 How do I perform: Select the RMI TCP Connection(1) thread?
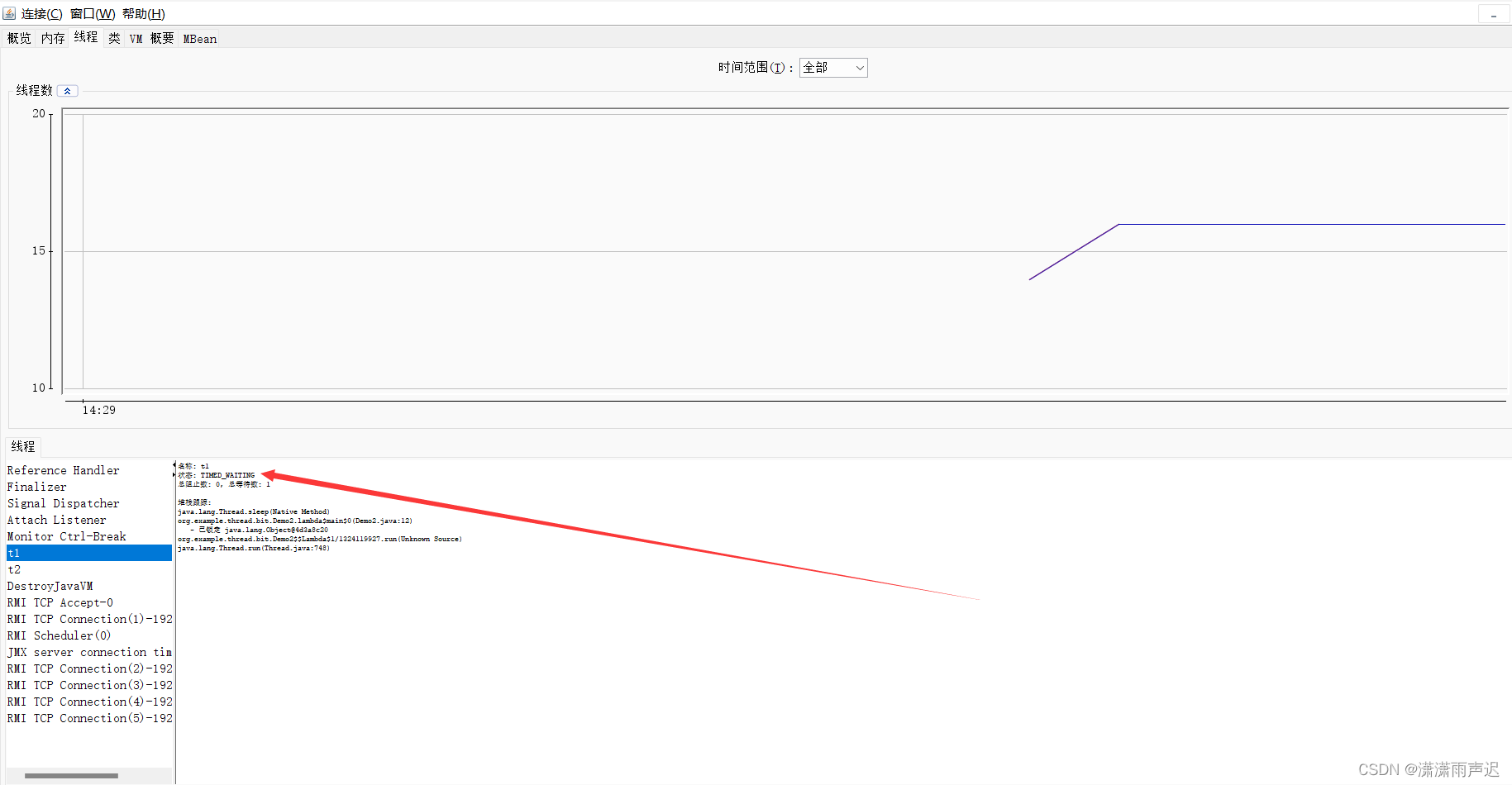(89, 619)
